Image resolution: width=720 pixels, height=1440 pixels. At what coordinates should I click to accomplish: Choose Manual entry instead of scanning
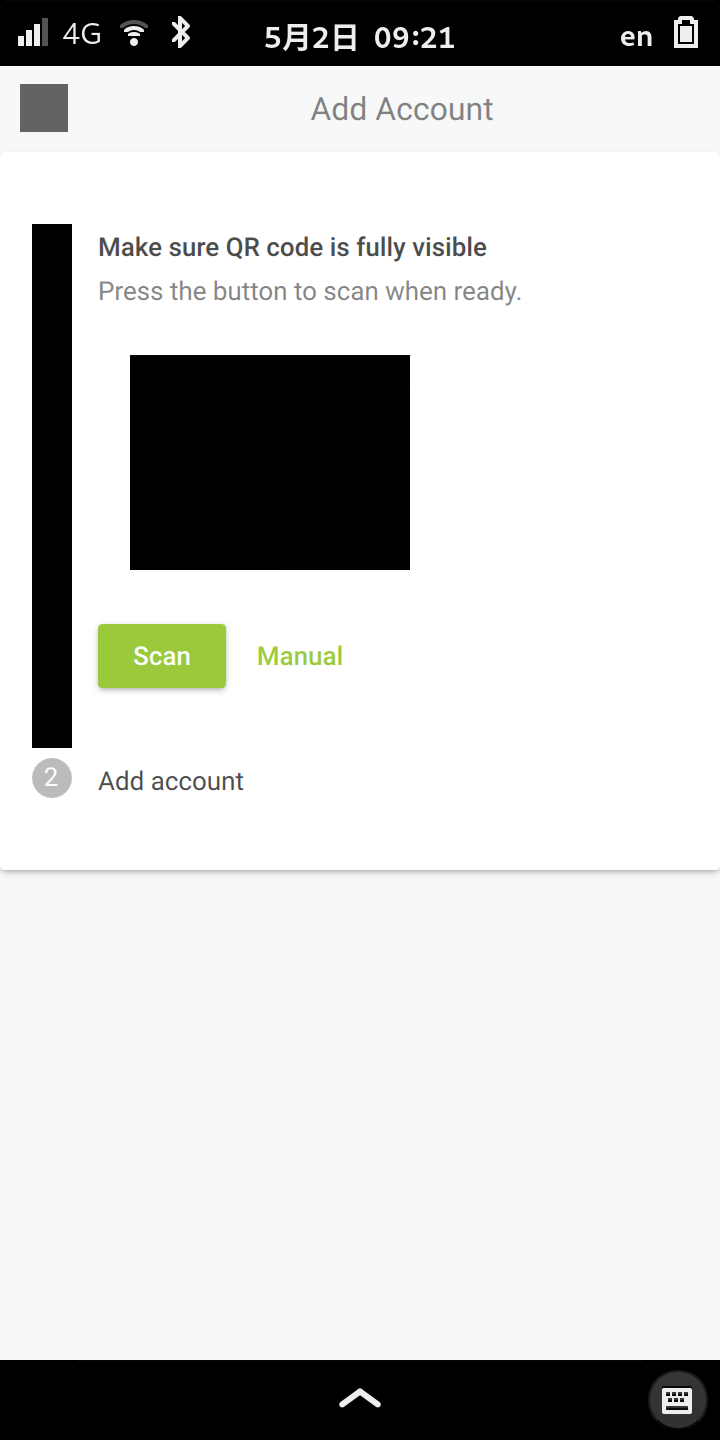click(300, 656)
